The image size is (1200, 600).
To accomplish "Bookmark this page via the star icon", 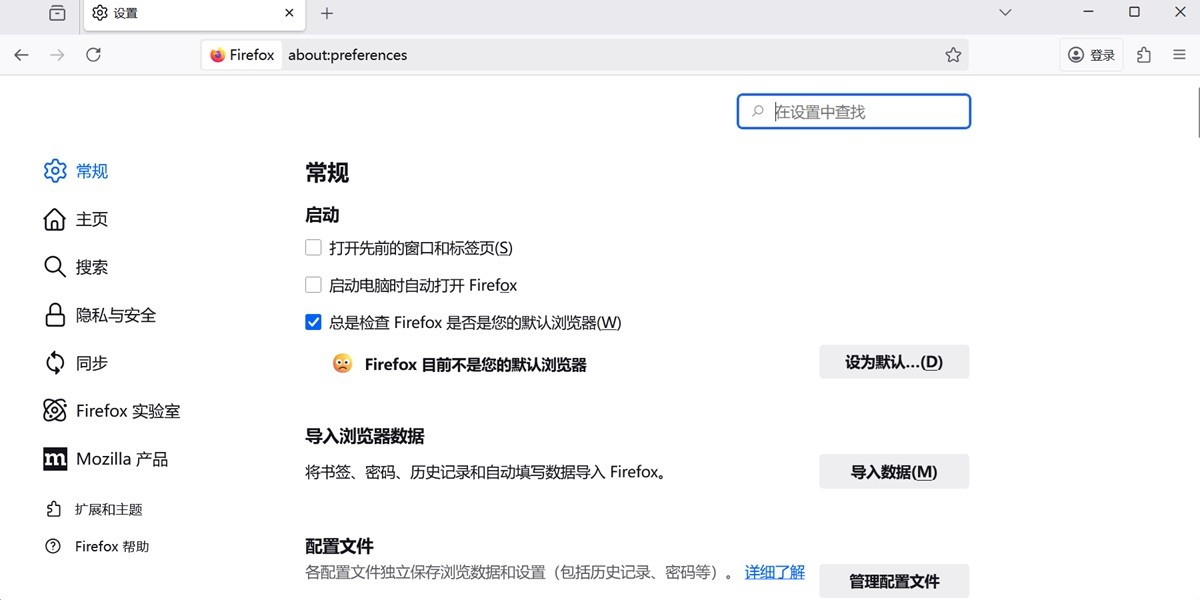I will (953, 55).
